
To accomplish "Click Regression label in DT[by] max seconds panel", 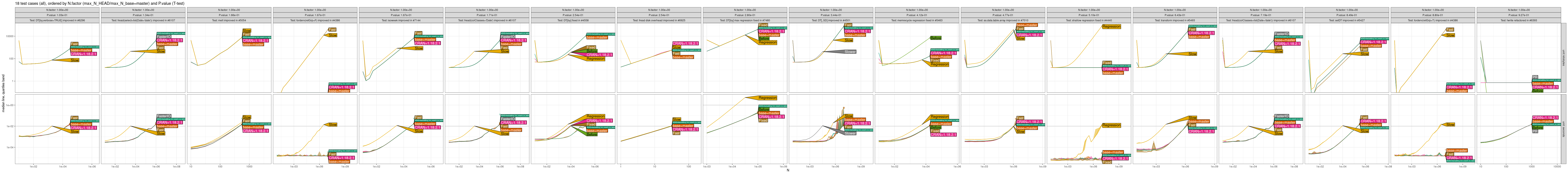I will coord(768,98).
